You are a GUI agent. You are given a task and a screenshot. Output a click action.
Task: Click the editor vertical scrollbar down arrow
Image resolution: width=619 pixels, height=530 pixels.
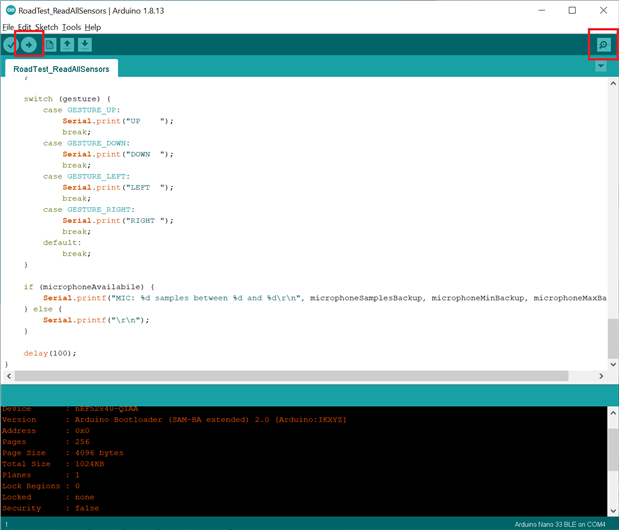(613, 363)
